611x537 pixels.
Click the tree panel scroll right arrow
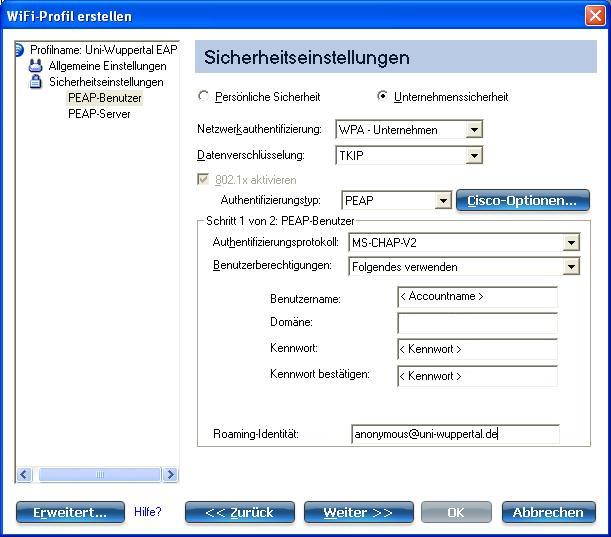[171, 474]
